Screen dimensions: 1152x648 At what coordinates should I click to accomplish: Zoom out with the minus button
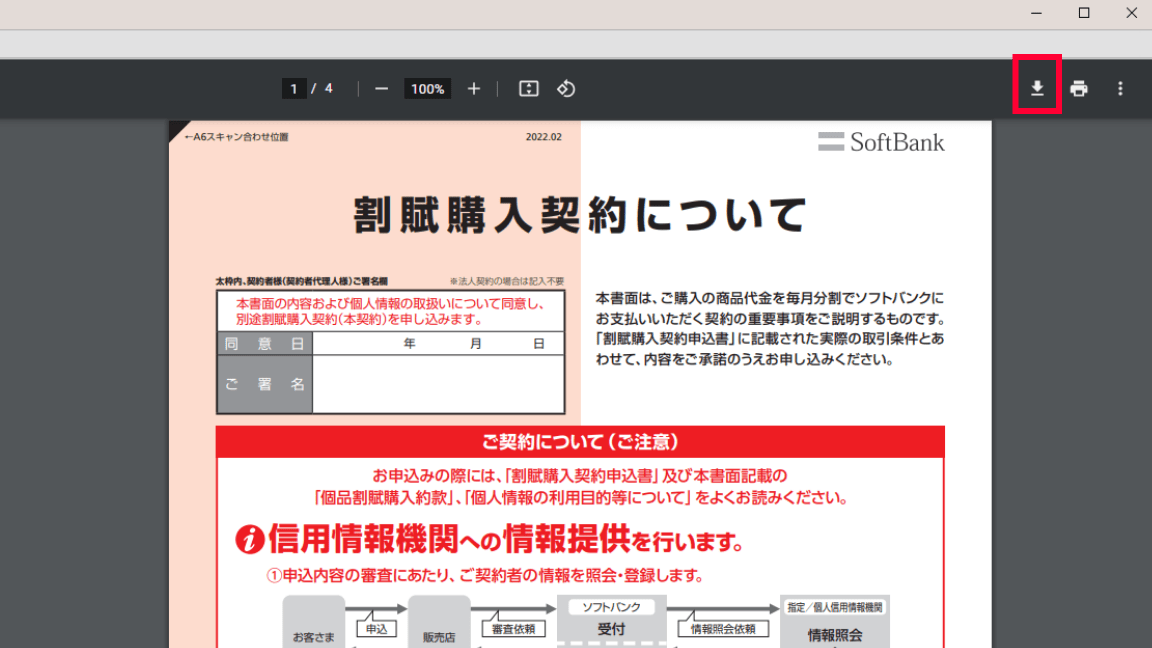pos(381,89)
